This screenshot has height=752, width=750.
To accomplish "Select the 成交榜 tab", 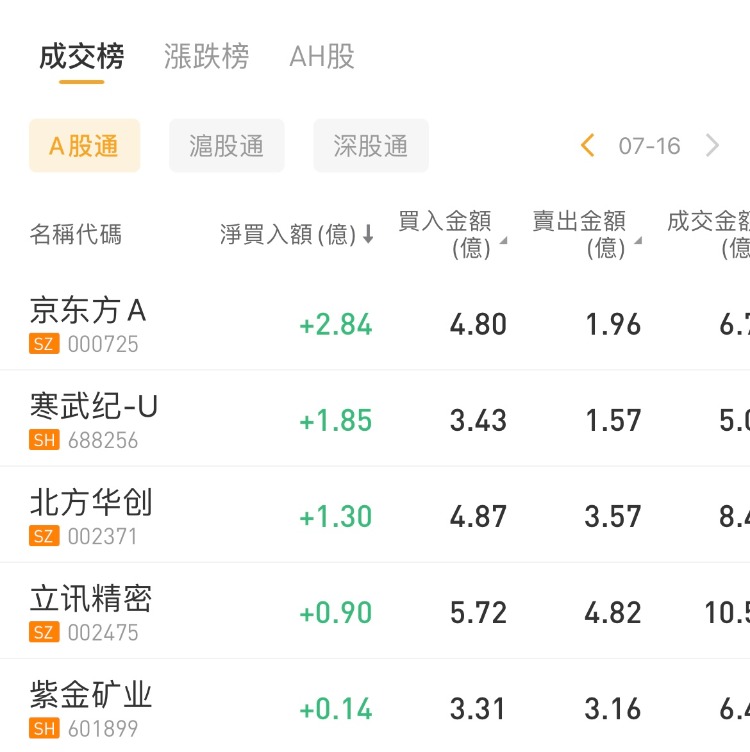I will point(81,57).
